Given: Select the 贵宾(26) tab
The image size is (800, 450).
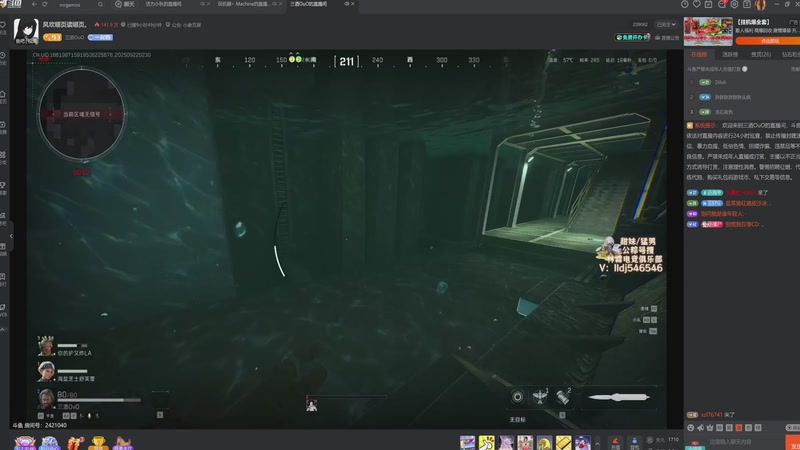Looking at the screenshot, I should click(761, 55).
